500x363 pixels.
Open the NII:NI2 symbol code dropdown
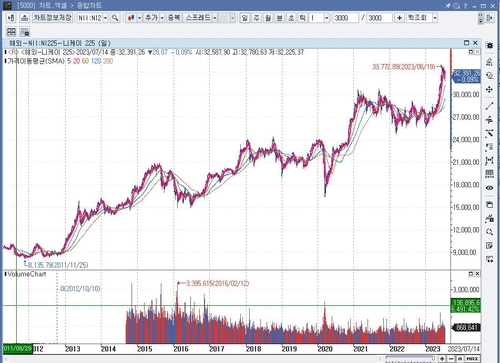pos(105,18)
